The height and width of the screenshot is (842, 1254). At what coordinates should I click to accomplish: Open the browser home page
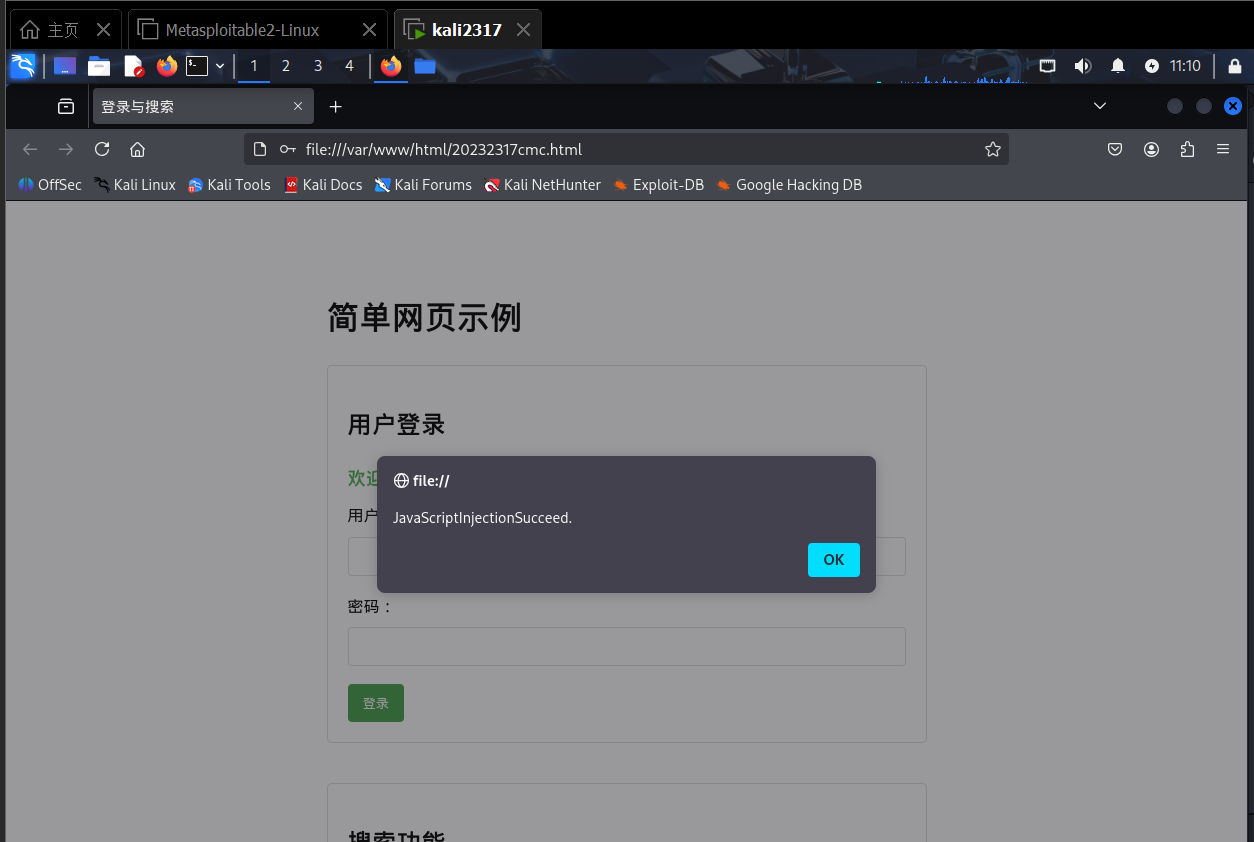pyautogui.click(x=137, y=149)
